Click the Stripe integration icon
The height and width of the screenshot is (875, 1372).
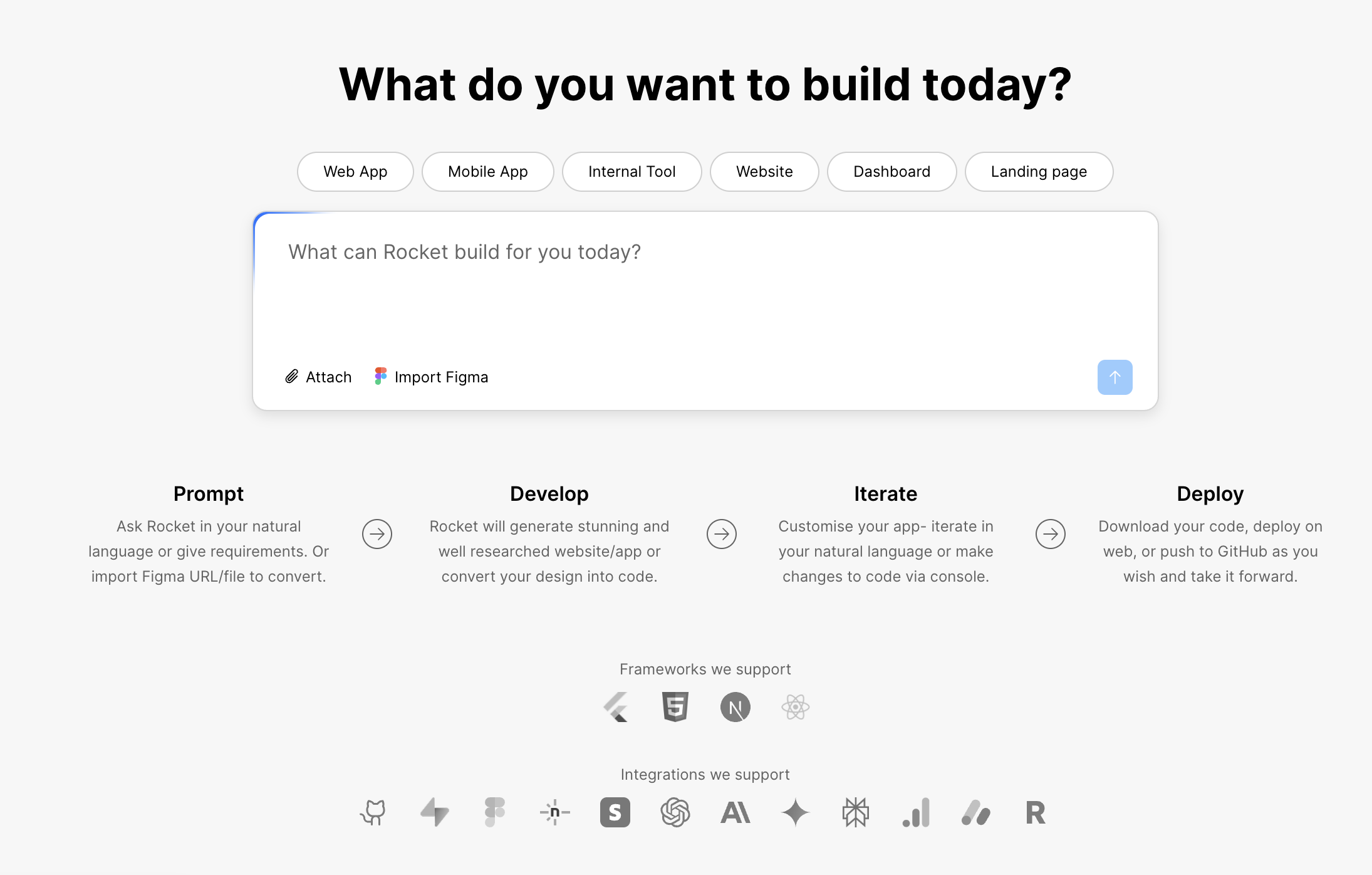pyautogui.click(x=615, y=812)
